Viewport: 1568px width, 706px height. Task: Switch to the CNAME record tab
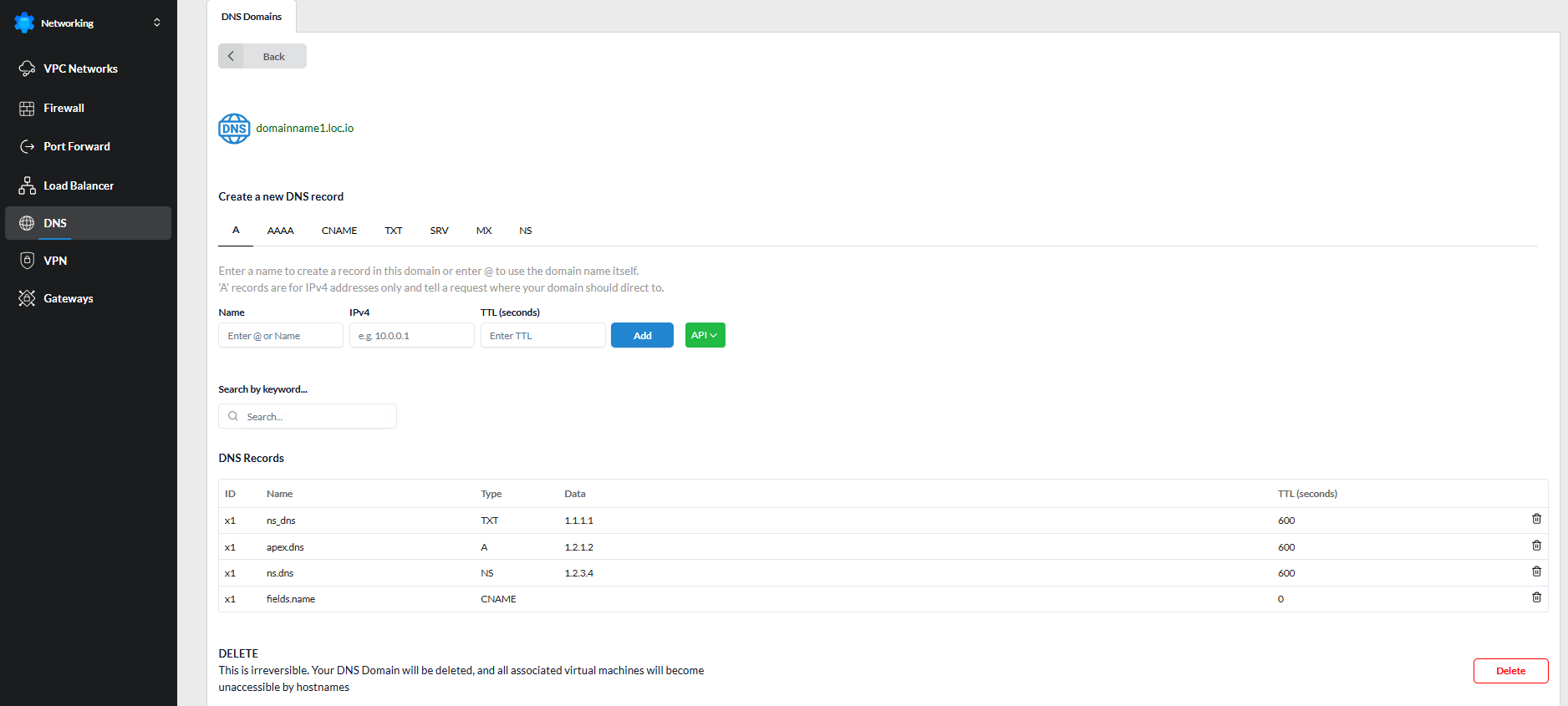pos(339,231)
